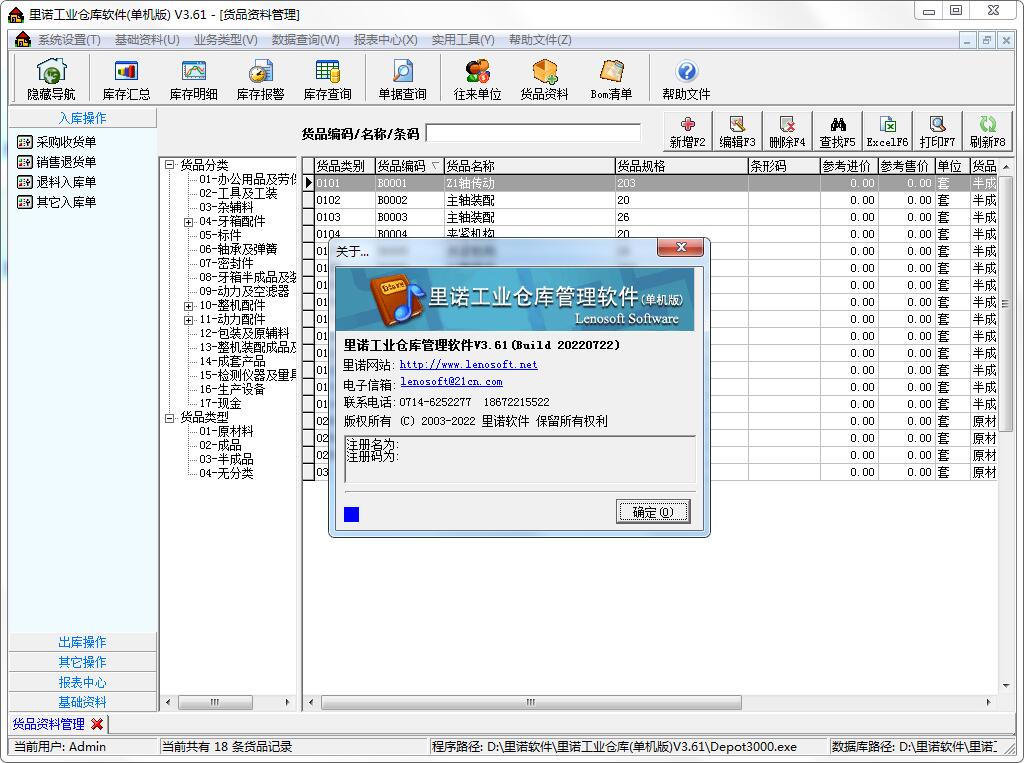Switch to 基础资料 navigation section

(x=82, y=702)
